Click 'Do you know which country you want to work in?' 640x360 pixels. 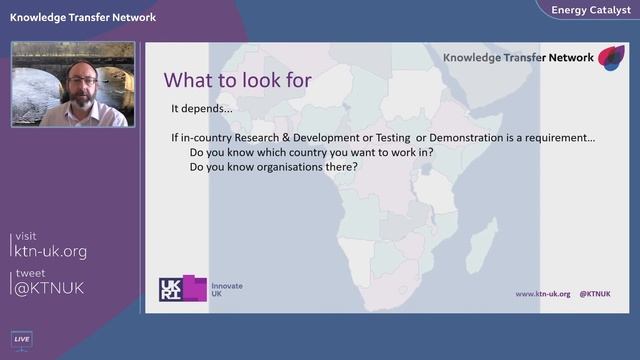pos(311,153)
